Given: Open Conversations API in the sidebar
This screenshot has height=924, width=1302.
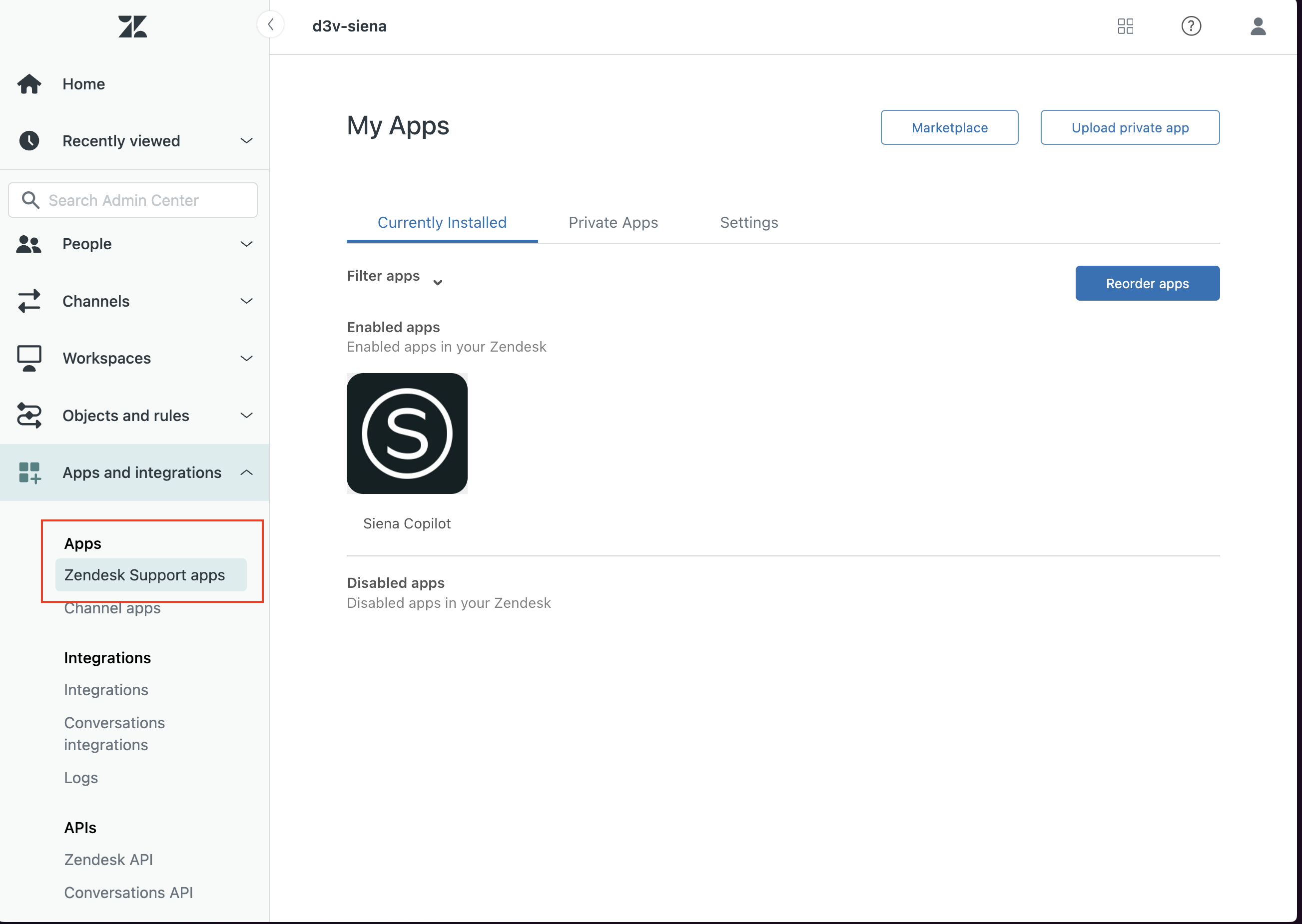Looking at the screenshot, I should 128,893.
